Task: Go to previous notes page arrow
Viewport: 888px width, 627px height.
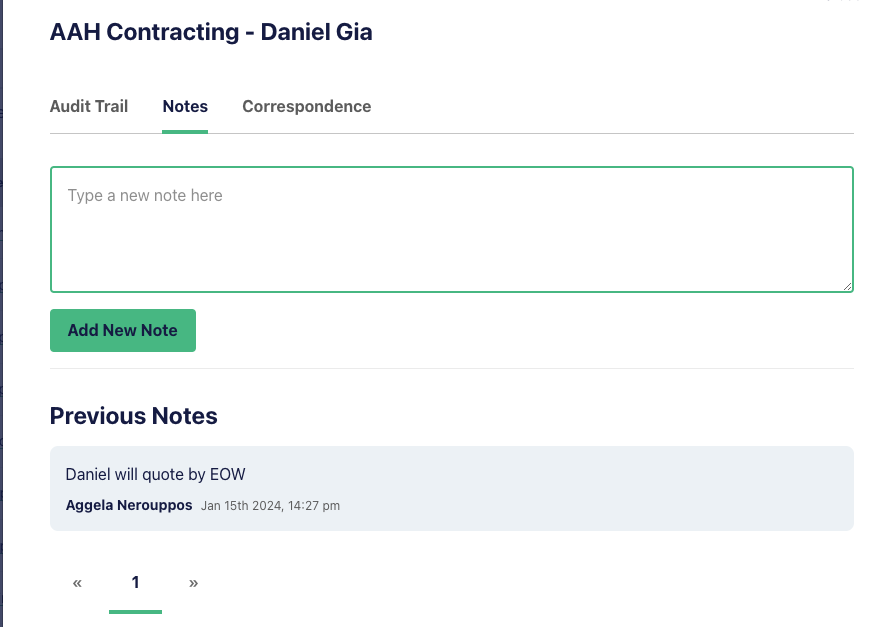Action: click(77, 583)
